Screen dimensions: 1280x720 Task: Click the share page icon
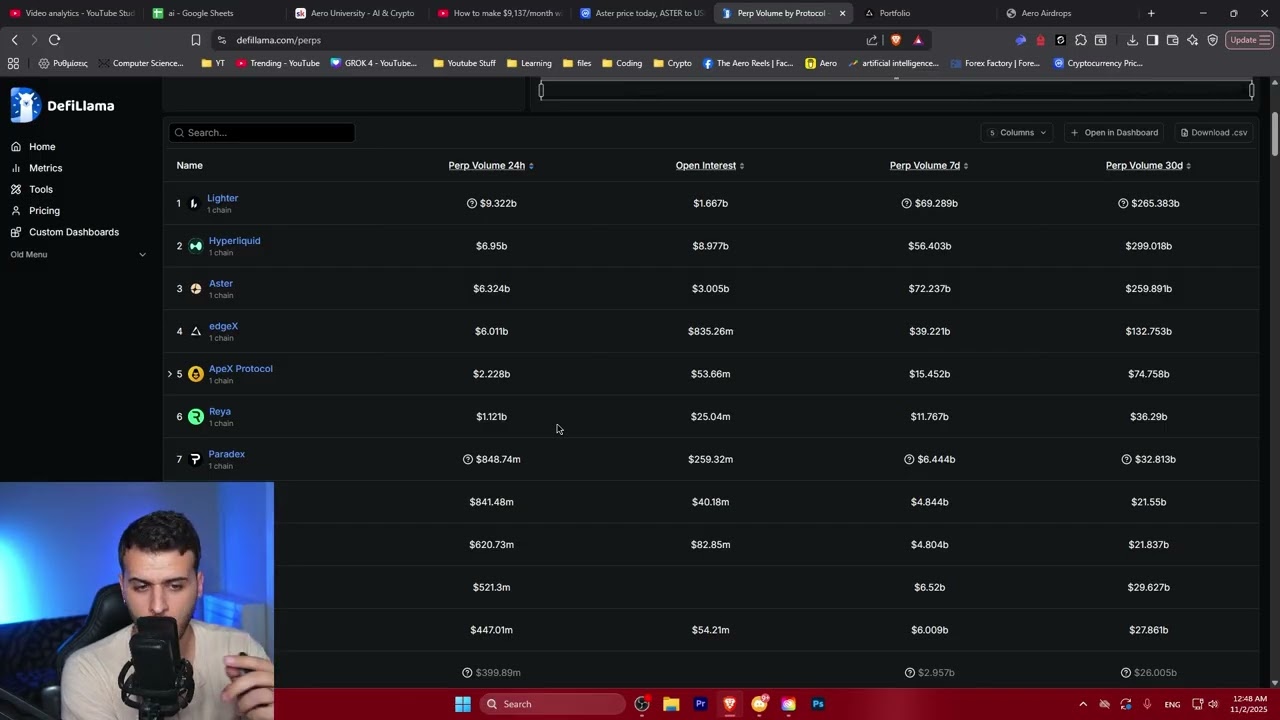872,40
